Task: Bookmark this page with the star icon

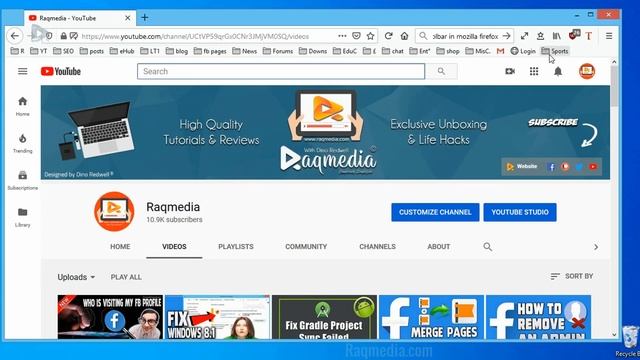Action: pyautogui.click(x=370, y=36)
